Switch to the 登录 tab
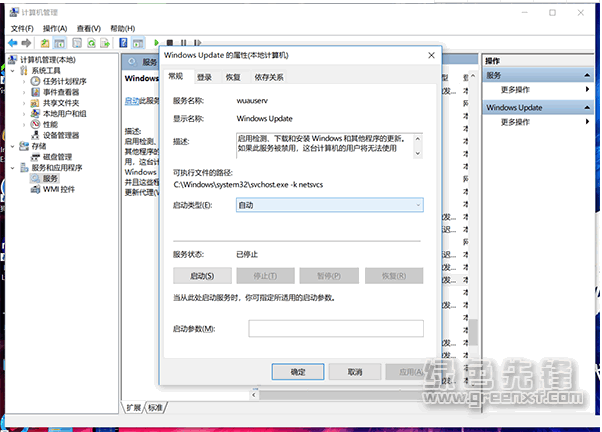 coord(204,77)
